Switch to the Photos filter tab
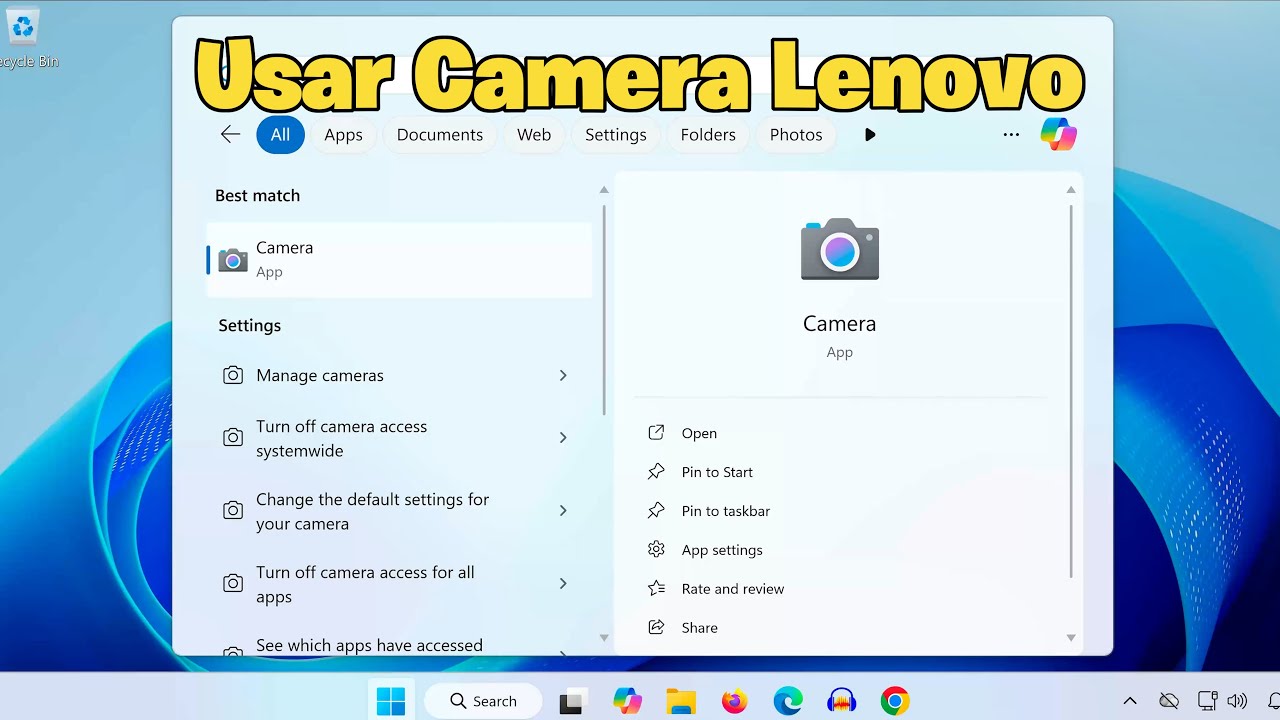This screenshot has height=720, width=1280. pos(796,134)
